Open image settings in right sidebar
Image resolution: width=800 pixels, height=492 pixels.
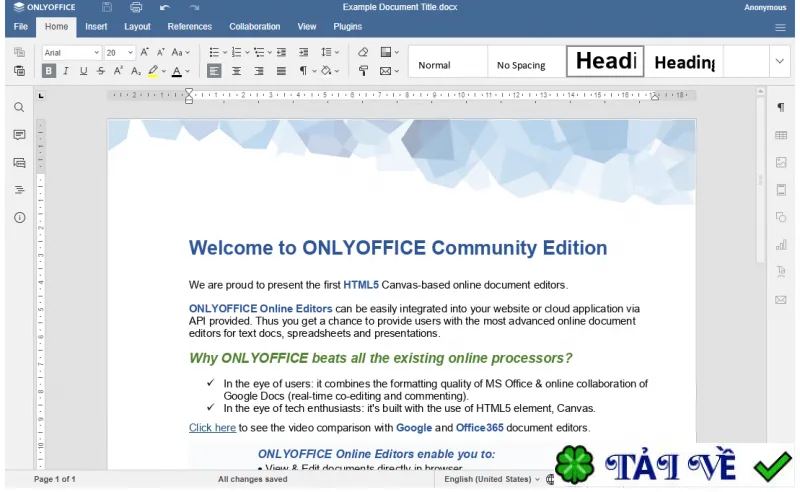781,162
